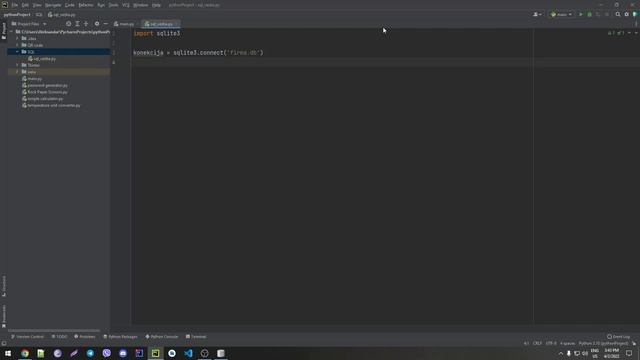Open the Version Control tool window
This screenshot has height=360, width=640.
click(x=27, y=337)
